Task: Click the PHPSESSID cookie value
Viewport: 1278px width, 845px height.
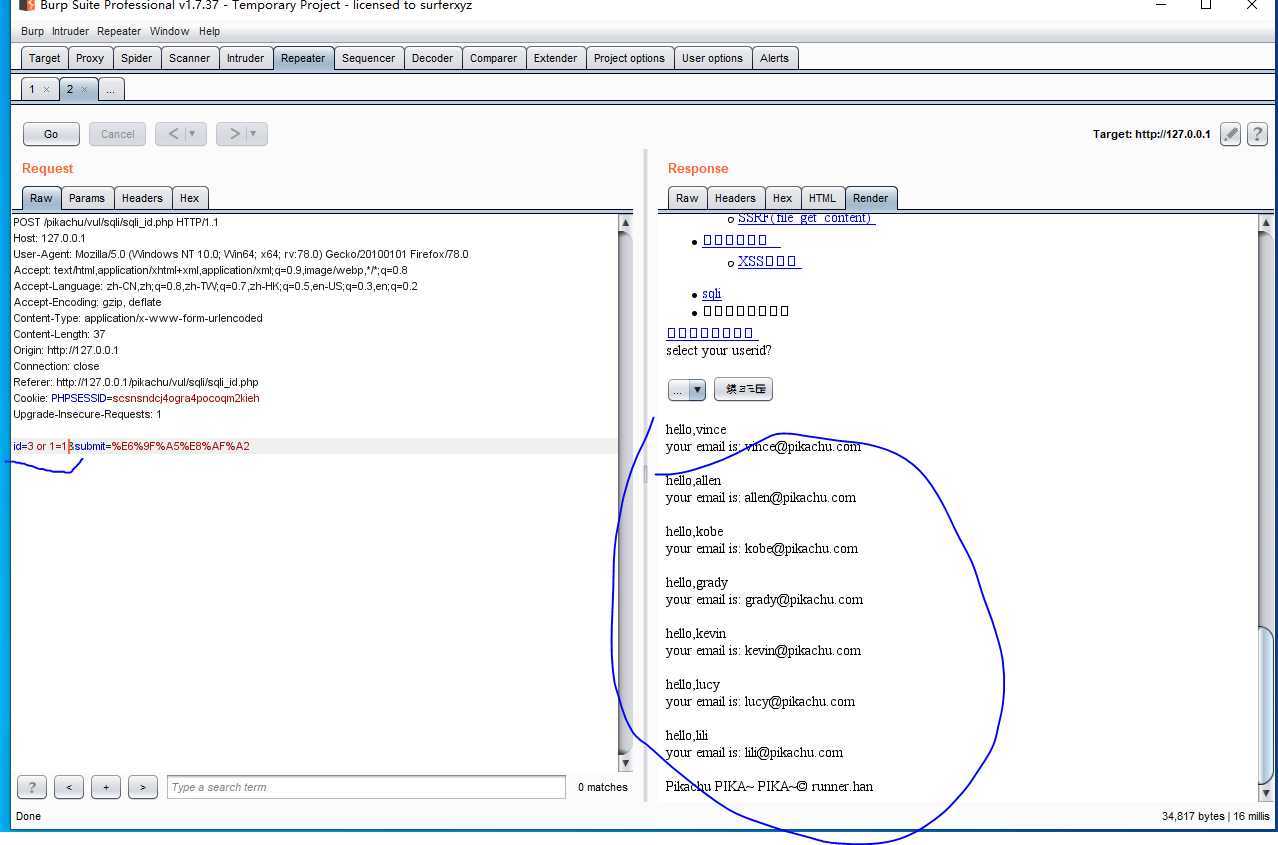Action: (x=186, y=398)
